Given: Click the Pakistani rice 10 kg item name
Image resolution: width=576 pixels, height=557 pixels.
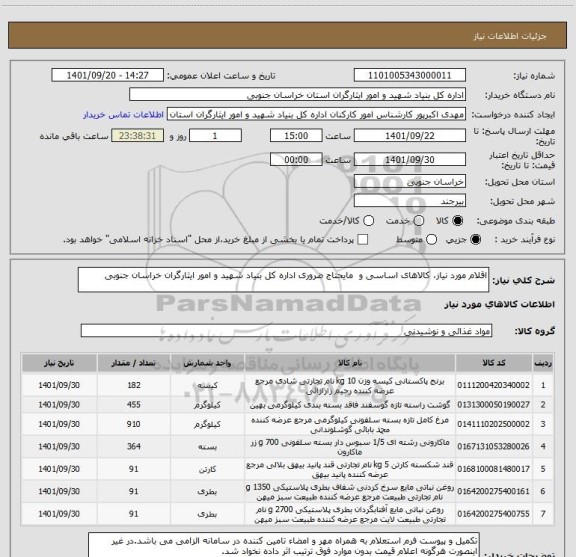Looking at the screenshot, I should [350, 386].
